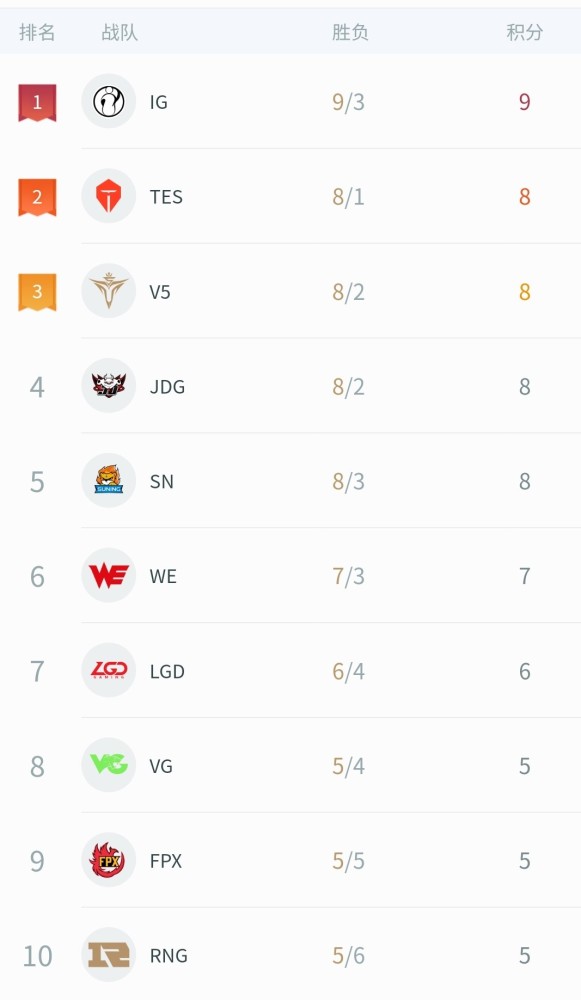Click the second place orange ribbon badge
This screenshot has height=1000, width=581.
pos(37,198)
